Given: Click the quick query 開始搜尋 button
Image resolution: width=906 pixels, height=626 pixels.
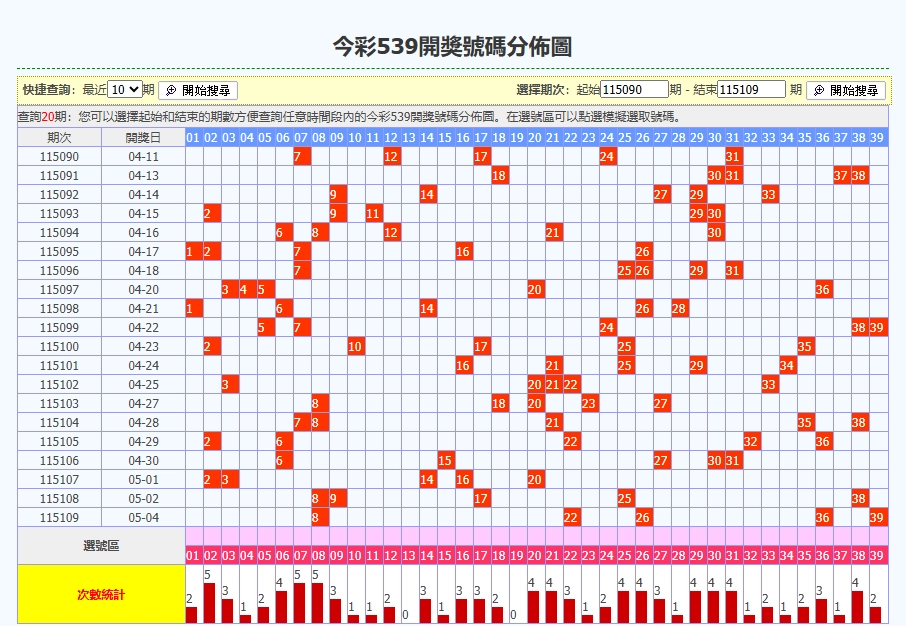Looking at the screenshot, I should point(198,90).
